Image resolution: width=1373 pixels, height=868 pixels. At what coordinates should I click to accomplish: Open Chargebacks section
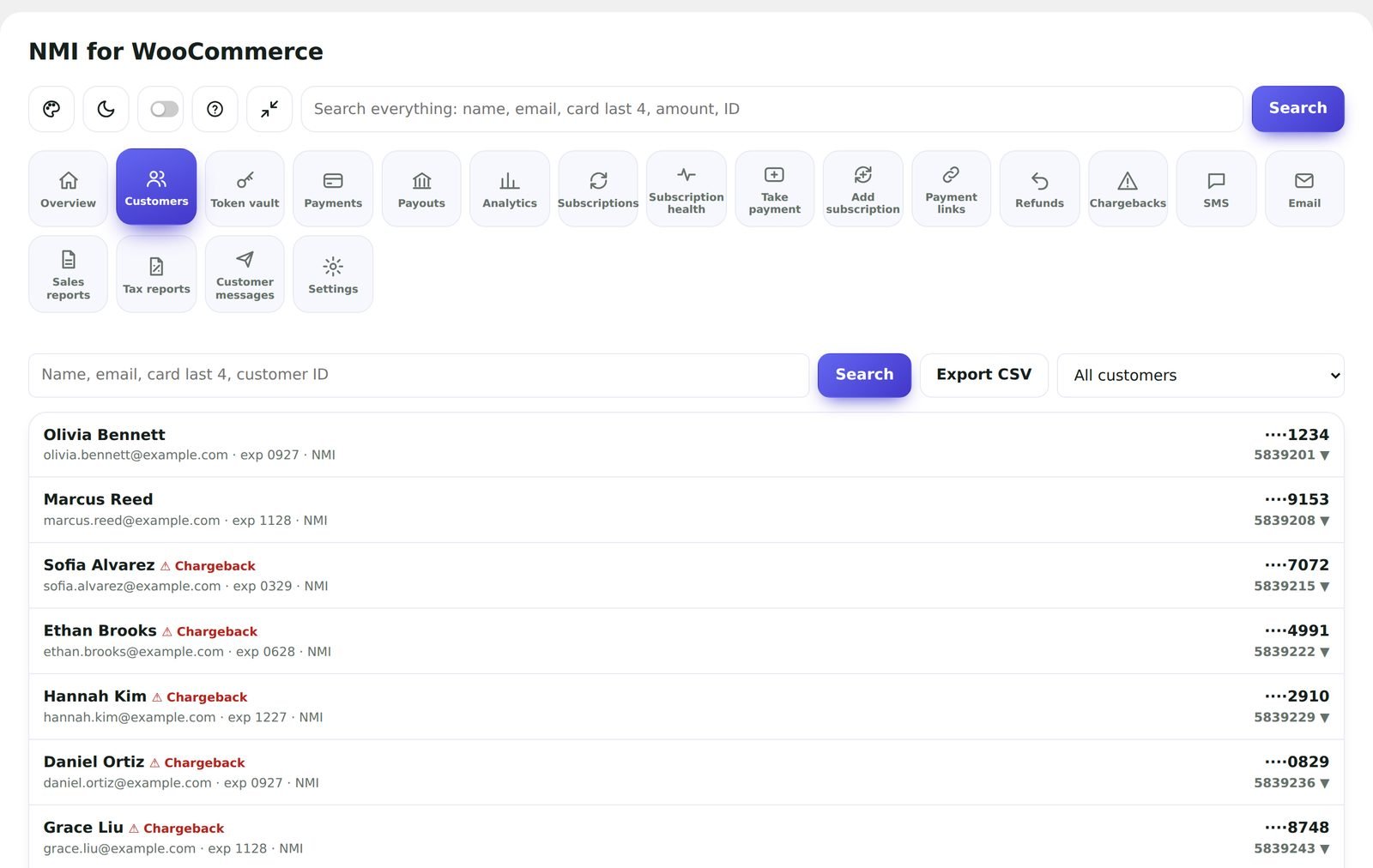pos(1128,189)
